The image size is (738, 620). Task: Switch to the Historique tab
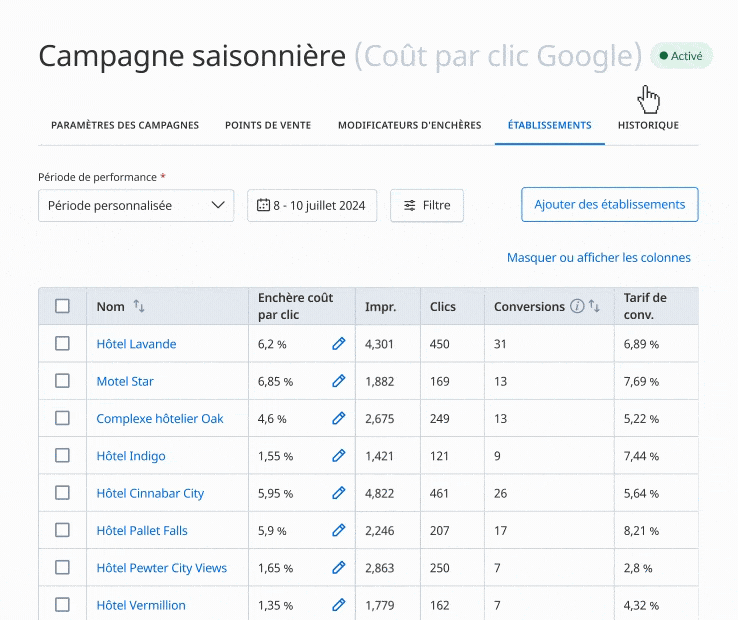pos(648,126)
